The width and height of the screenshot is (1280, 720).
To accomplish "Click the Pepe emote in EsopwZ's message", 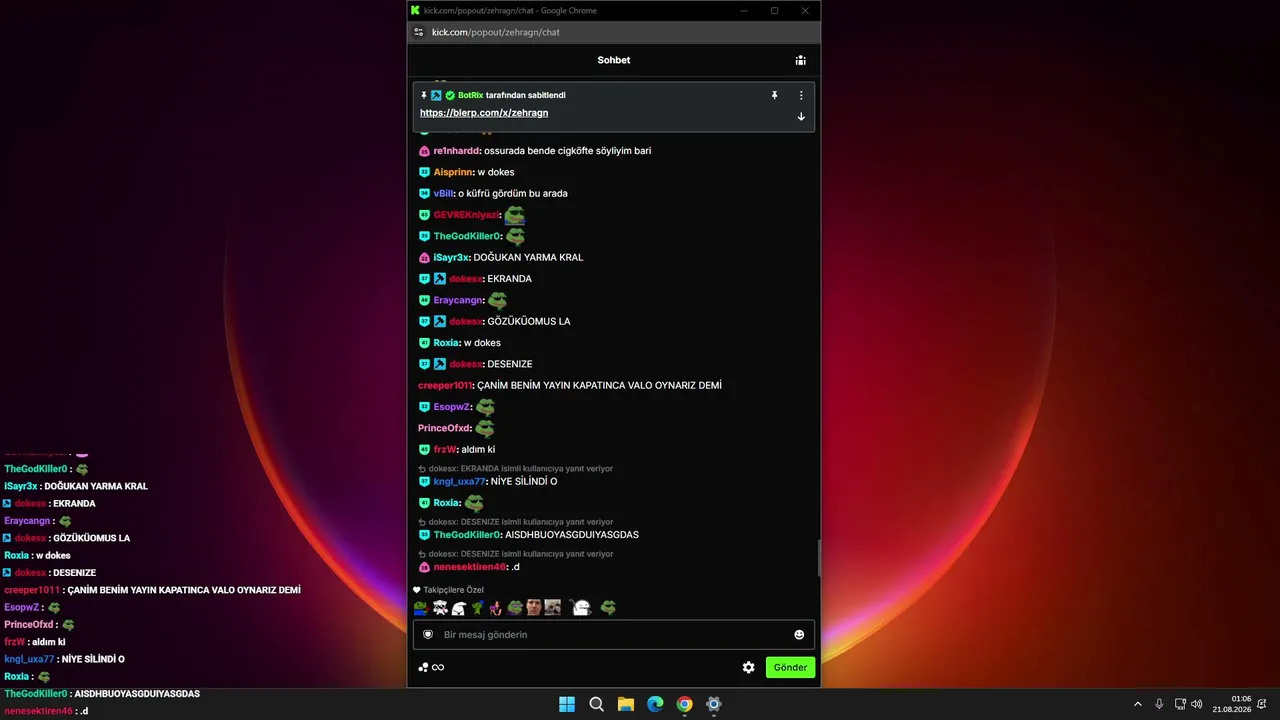I will (485, 407).
